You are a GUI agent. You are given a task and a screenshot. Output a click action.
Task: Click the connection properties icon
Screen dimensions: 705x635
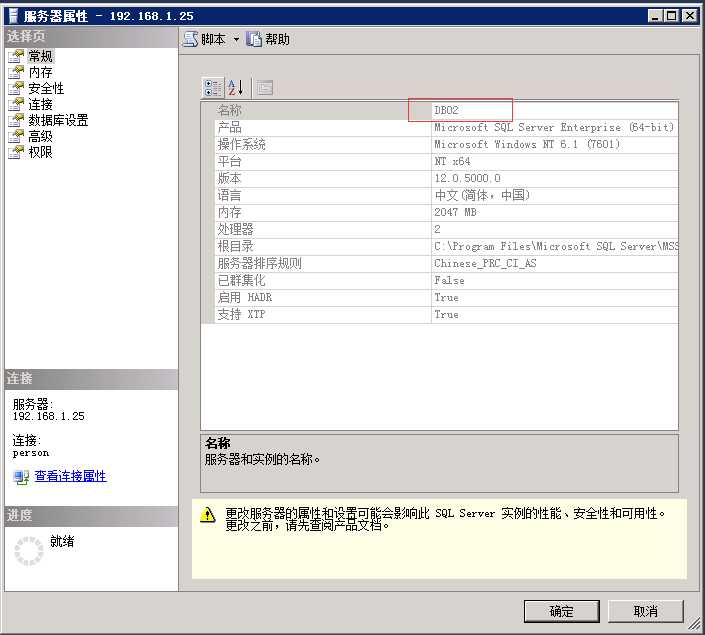[21, 477]
